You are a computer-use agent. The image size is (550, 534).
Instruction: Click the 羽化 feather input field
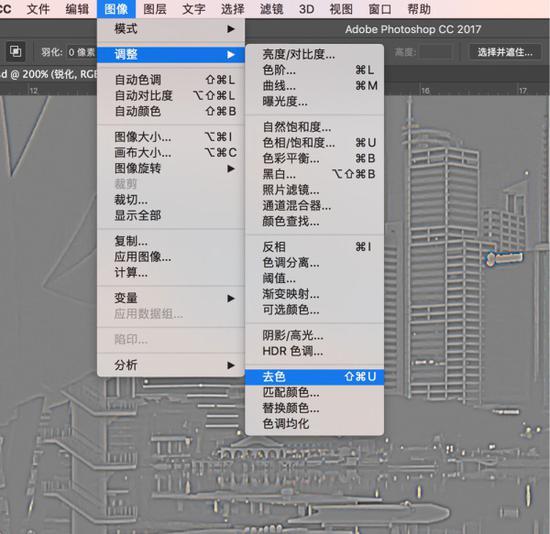(x=81, y=52)
